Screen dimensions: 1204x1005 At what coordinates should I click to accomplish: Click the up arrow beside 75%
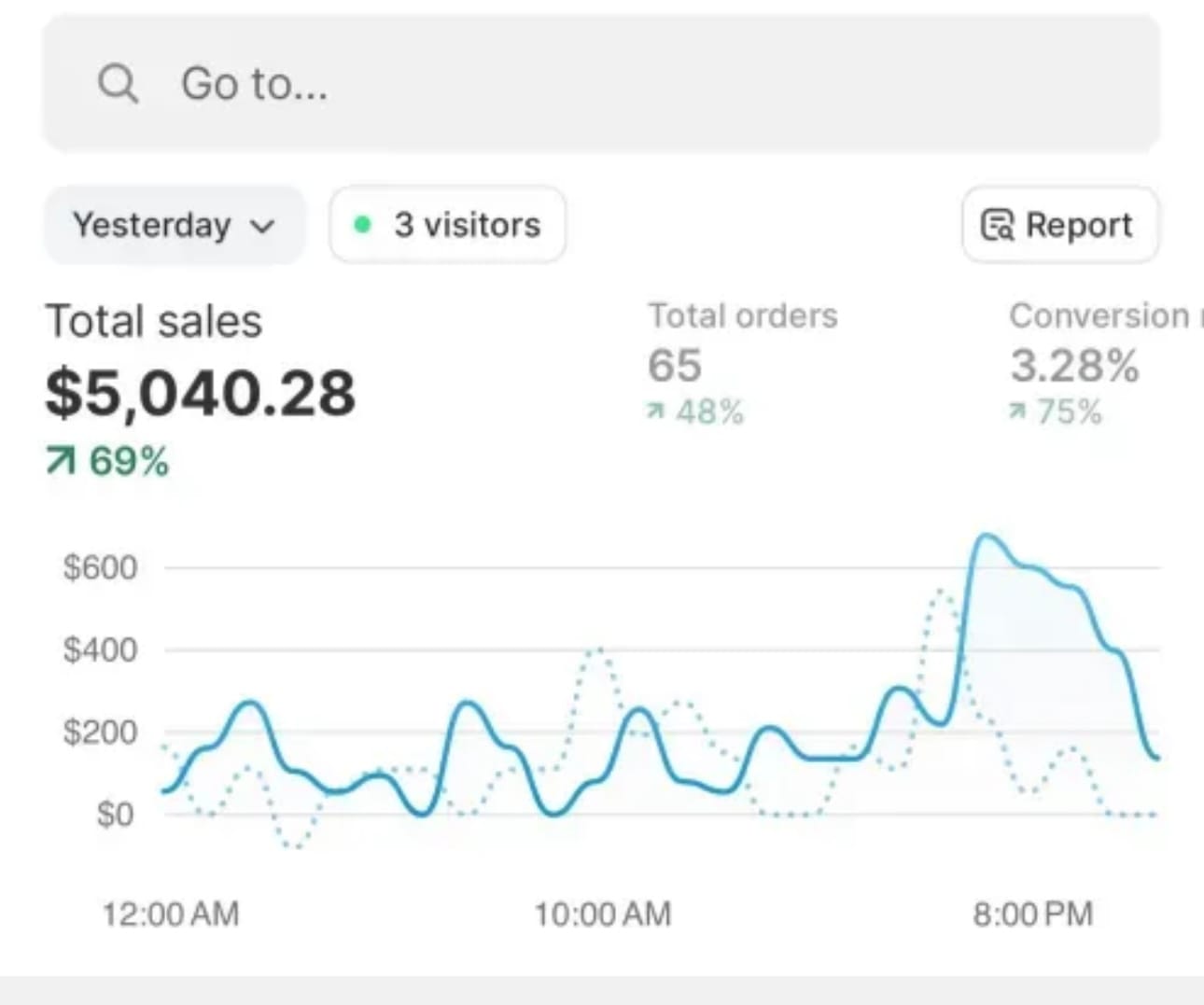coord(1017,412)
